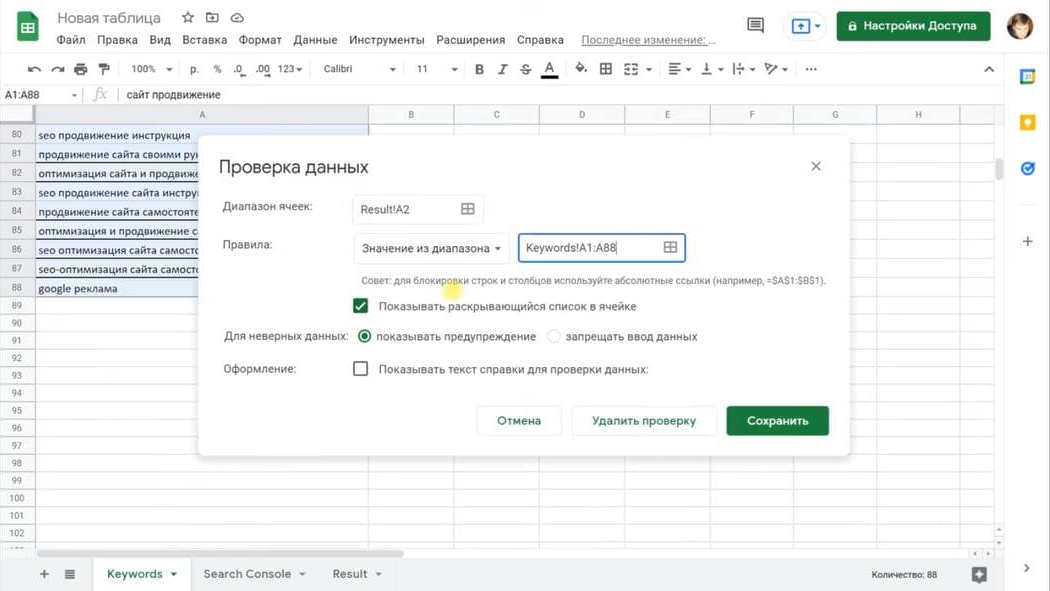Open the text color picker

549,69
